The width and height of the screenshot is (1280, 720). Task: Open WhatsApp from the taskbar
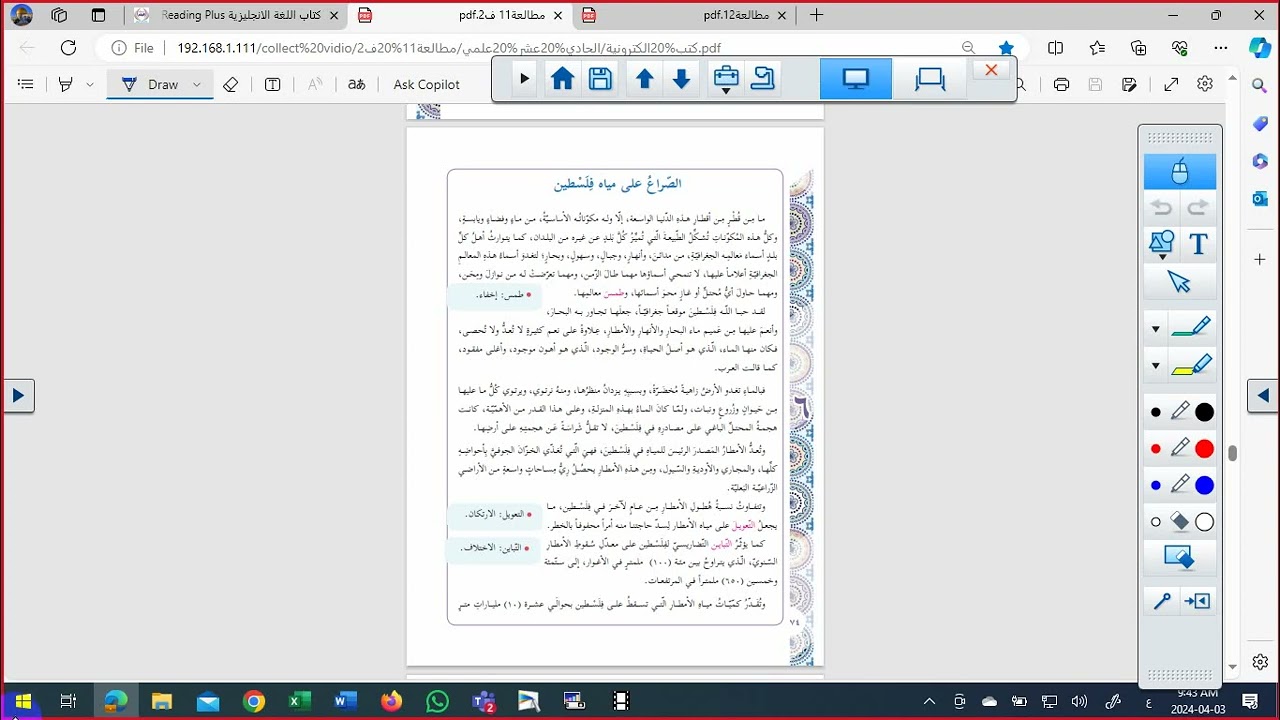437,701
